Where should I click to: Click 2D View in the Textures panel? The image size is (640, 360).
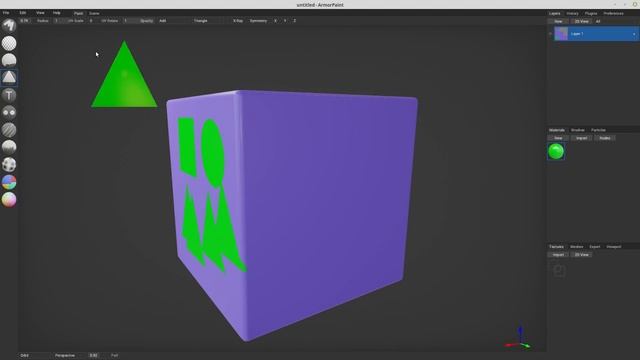pyautogui.click(x=581, y=255)
